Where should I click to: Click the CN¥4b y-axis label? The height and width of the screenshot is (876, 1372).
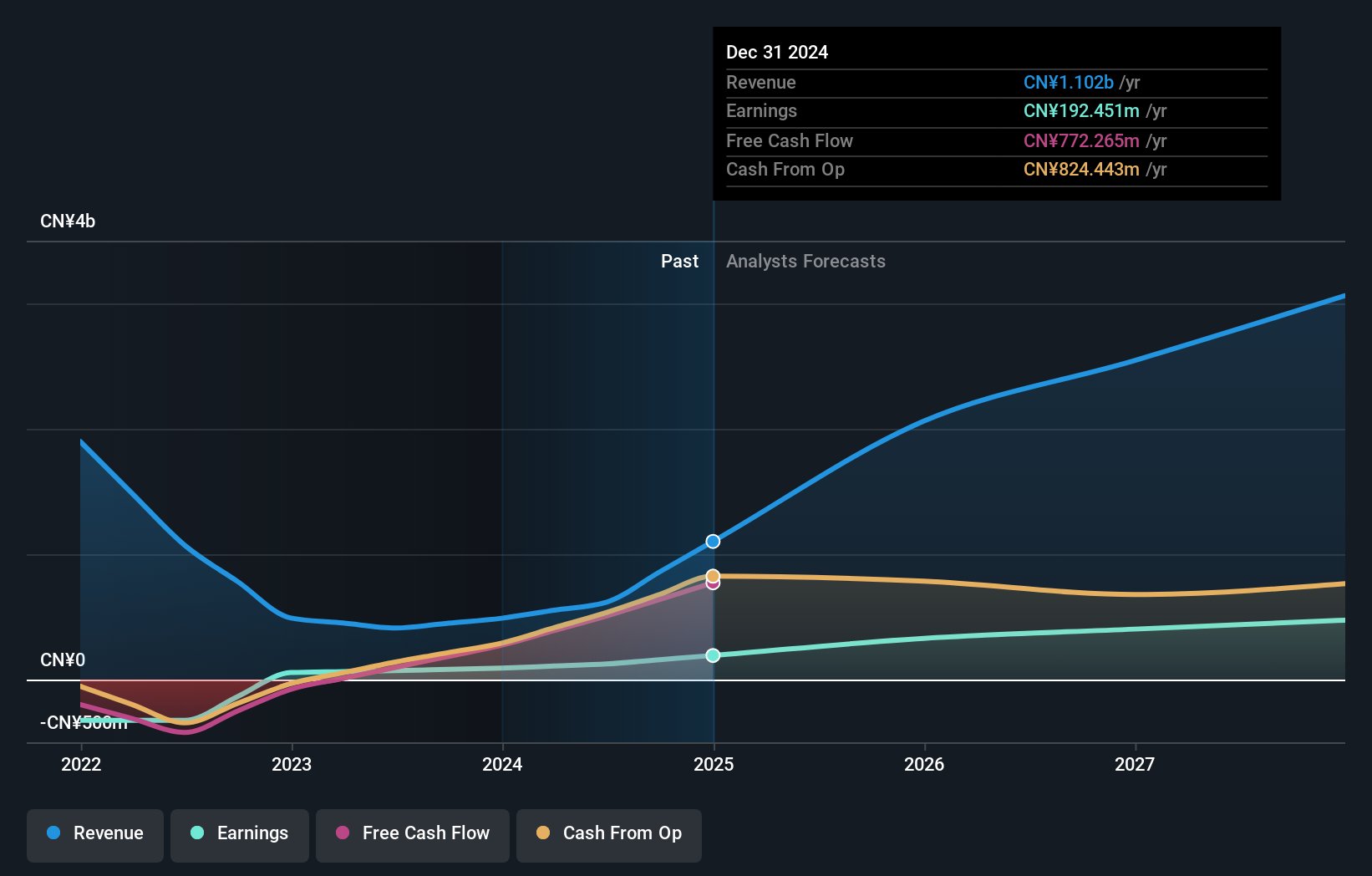pos(68,221)
